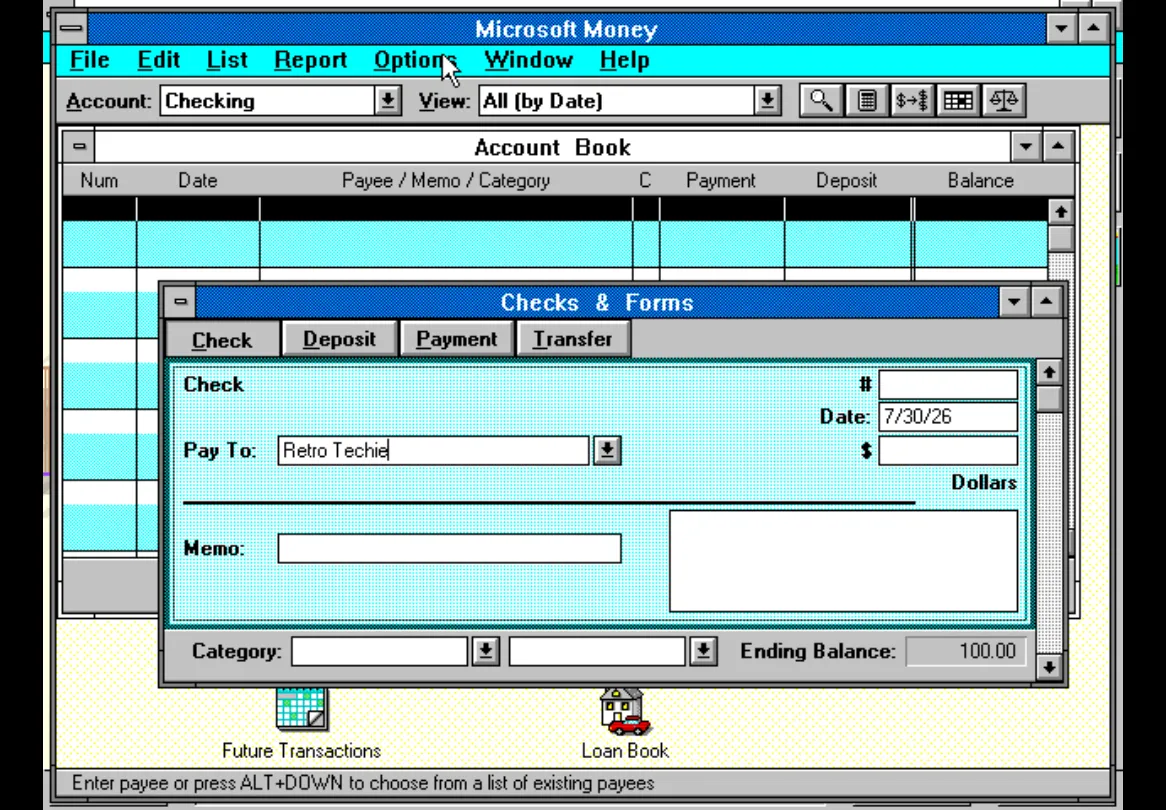Open the first Category dropdown arrow
Image resolution: width=1166 pixels, height=810 pixels.
tap(485, 652)
